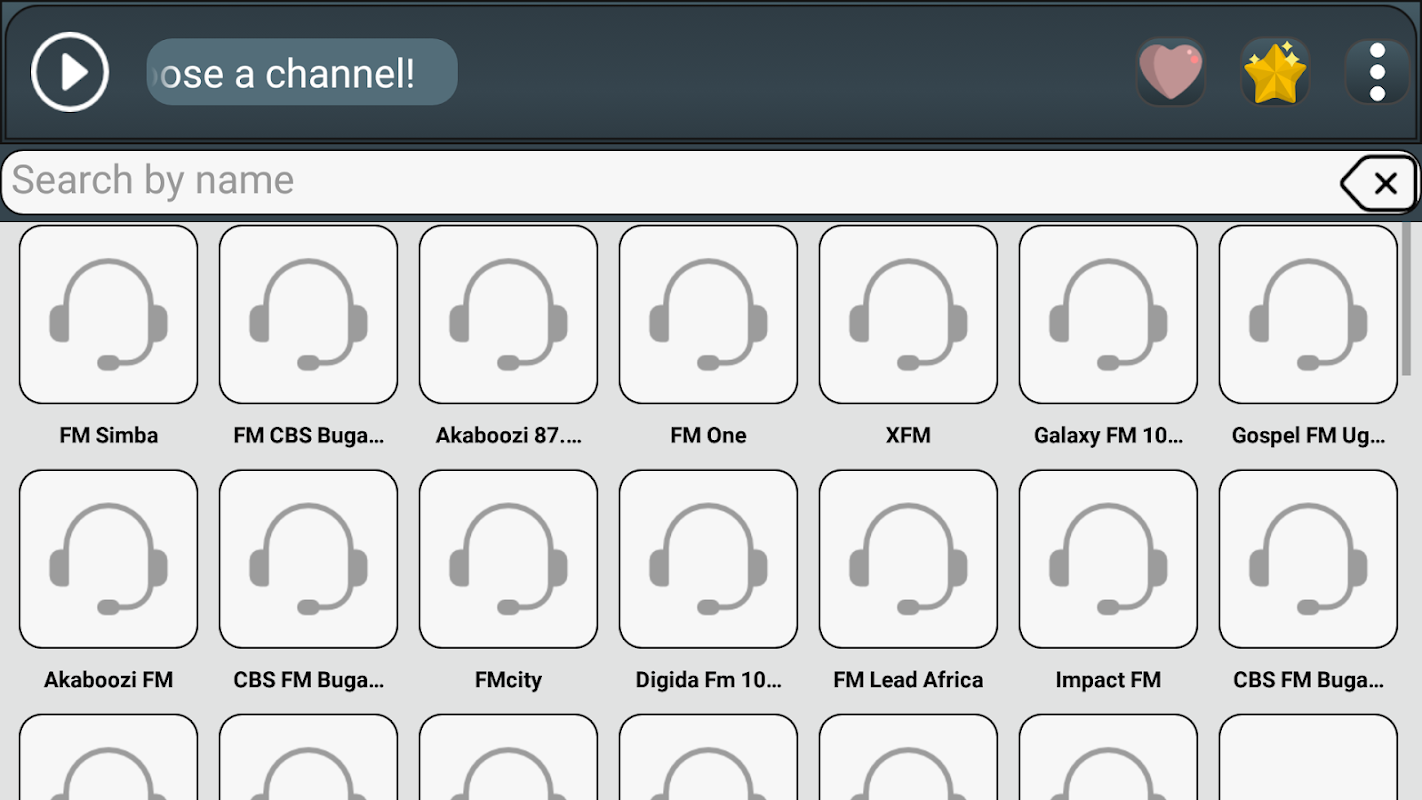Open the Galaxy FM 10... station icon
Screen dimensions: 1422x800
tap(1109, 315)
